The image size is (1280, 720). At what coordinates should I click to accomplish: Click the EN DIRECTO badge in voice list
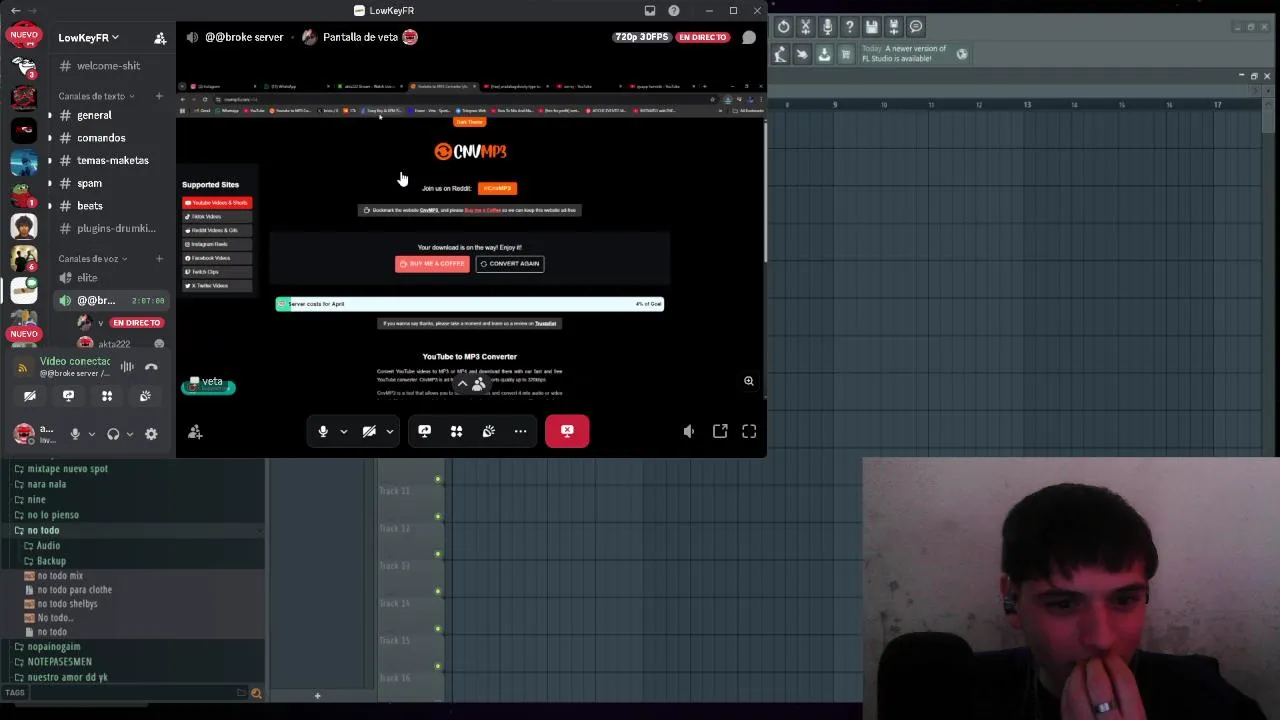(x=136, y=323)
